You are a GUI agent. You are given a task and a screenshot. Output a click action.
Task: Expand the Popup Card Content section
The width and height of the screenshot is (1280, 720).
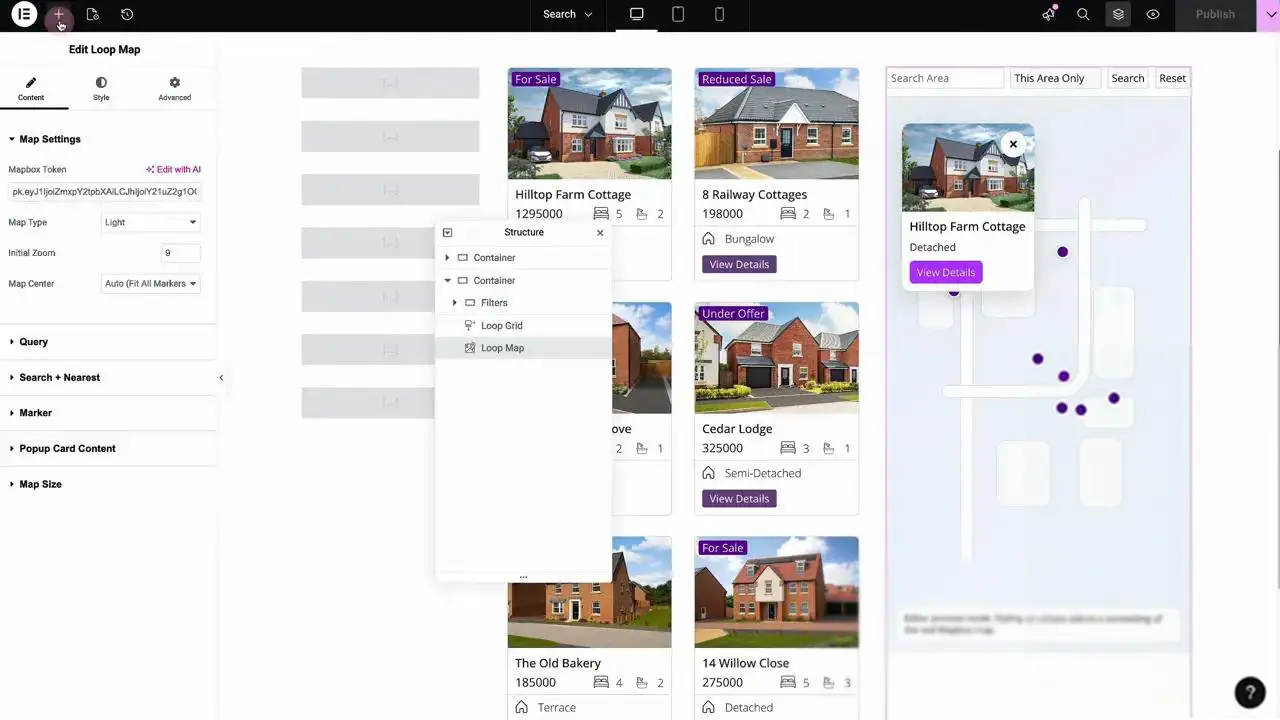click(x=67, y=448)
